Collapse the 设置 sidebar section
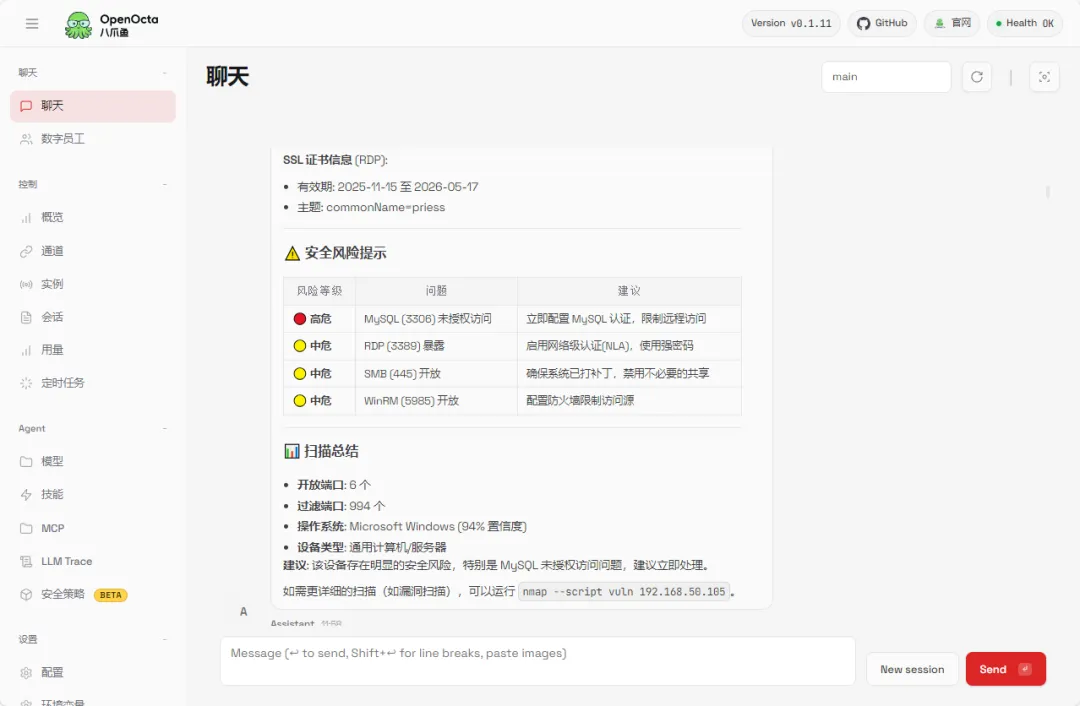1080x706 pixels. tap(165, 640)
